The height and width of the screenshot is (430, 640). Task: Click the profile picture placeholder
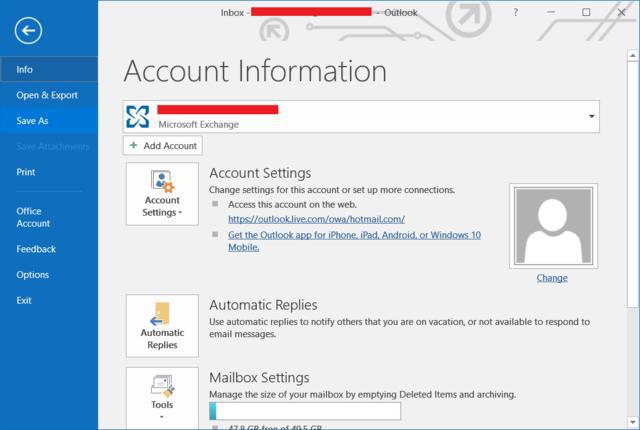553,226
